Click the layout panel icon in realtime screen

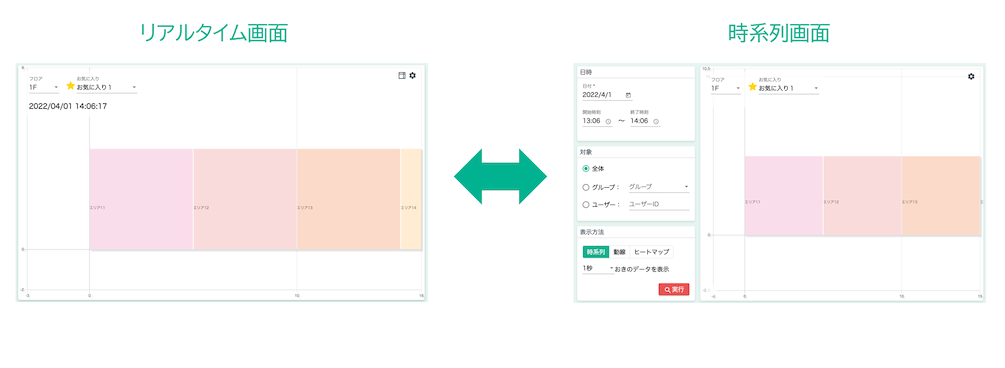[402, 76]
